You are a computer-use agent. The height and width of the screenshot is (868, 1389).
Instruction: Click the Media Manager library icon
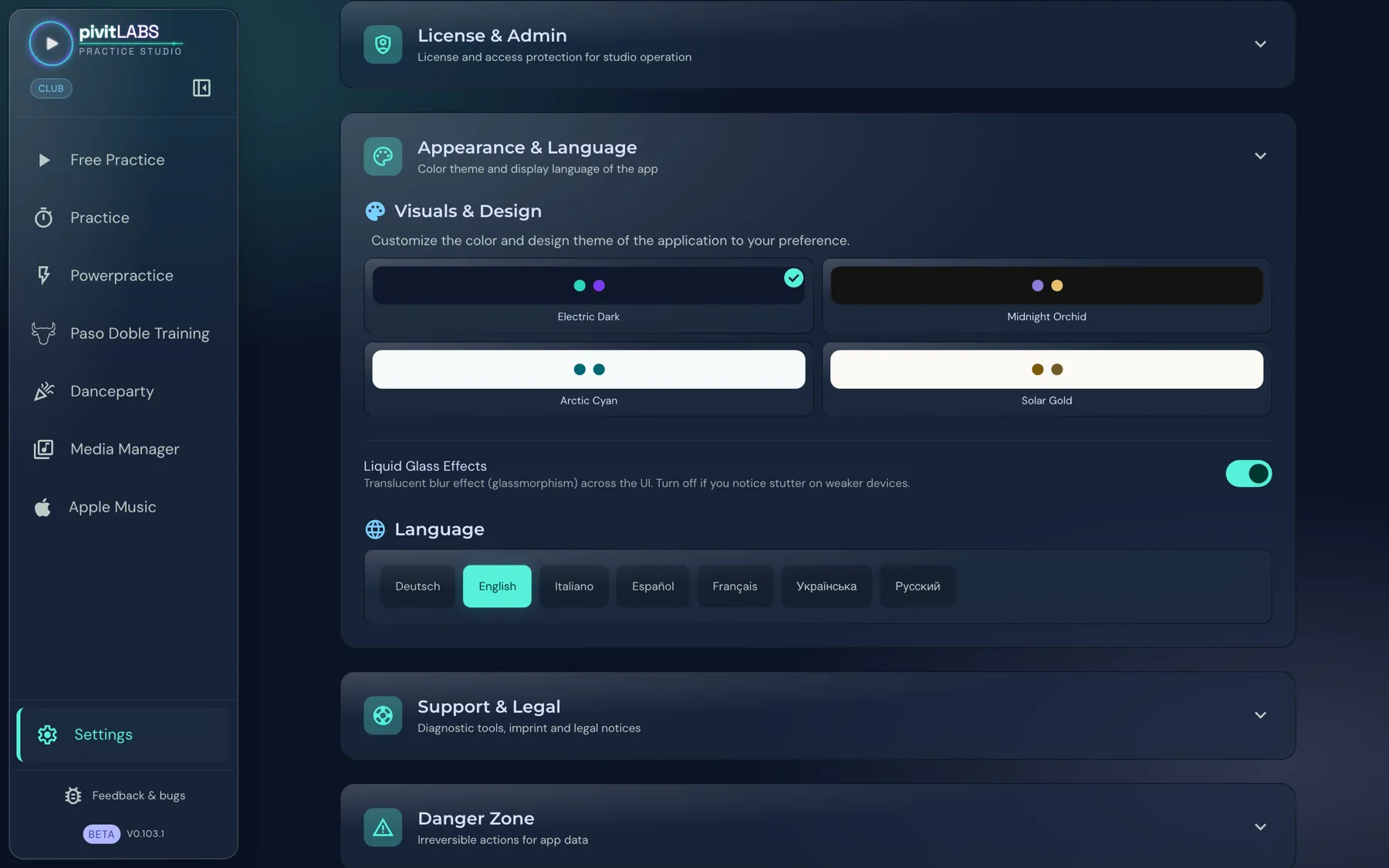43,449
